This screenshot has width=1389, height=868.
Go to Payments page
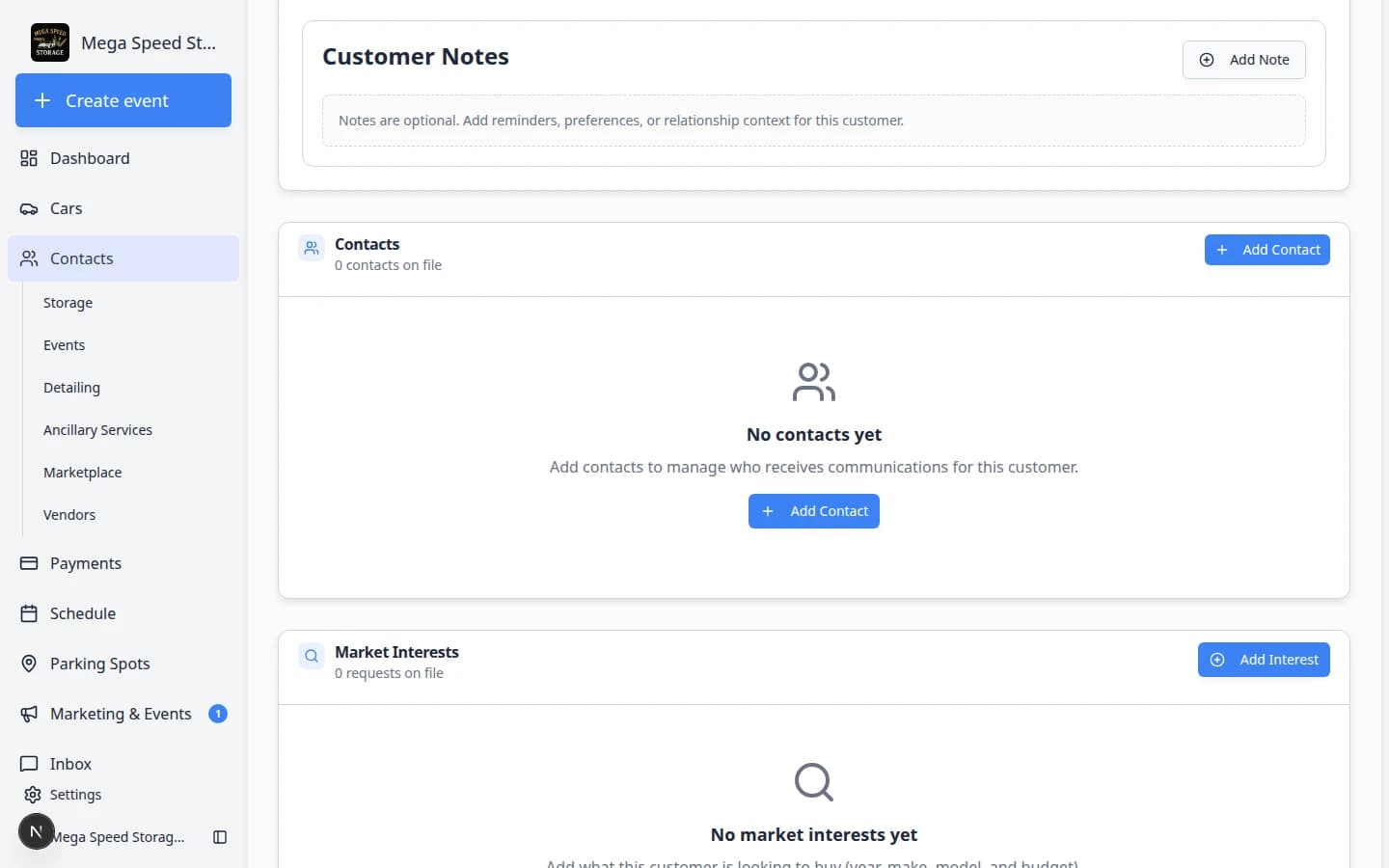click(123, 563)
